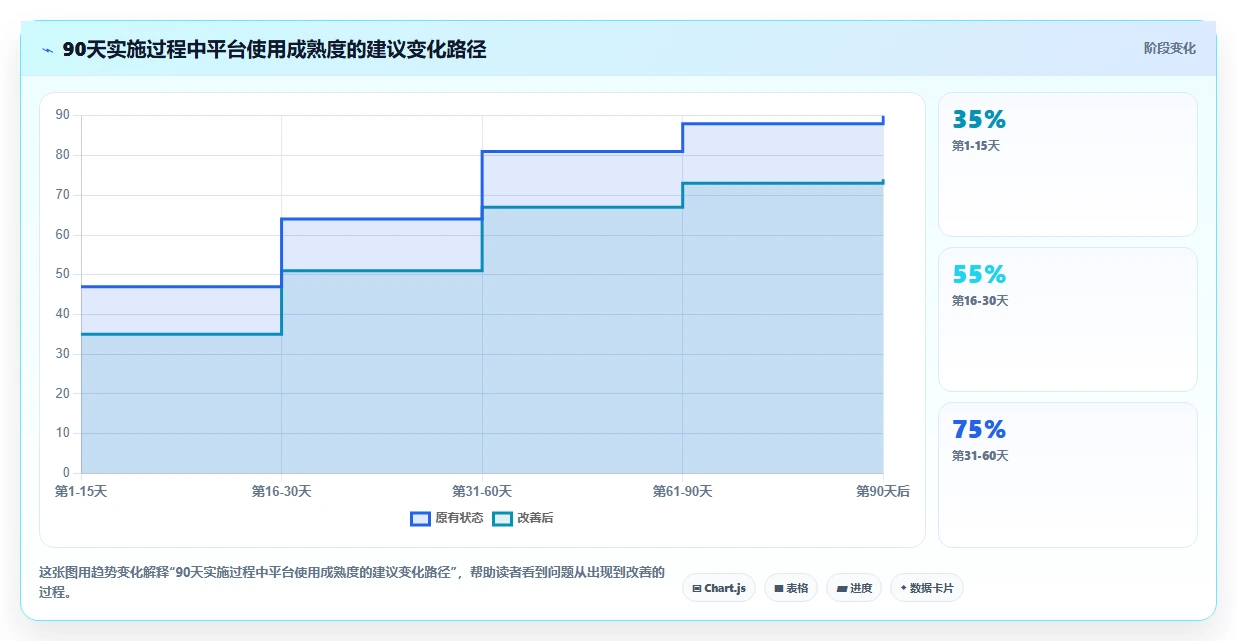This screenshot has width=1237, height=641.
Task: Click the 第31-60天 x-axis label
Action: coord(482,491)
